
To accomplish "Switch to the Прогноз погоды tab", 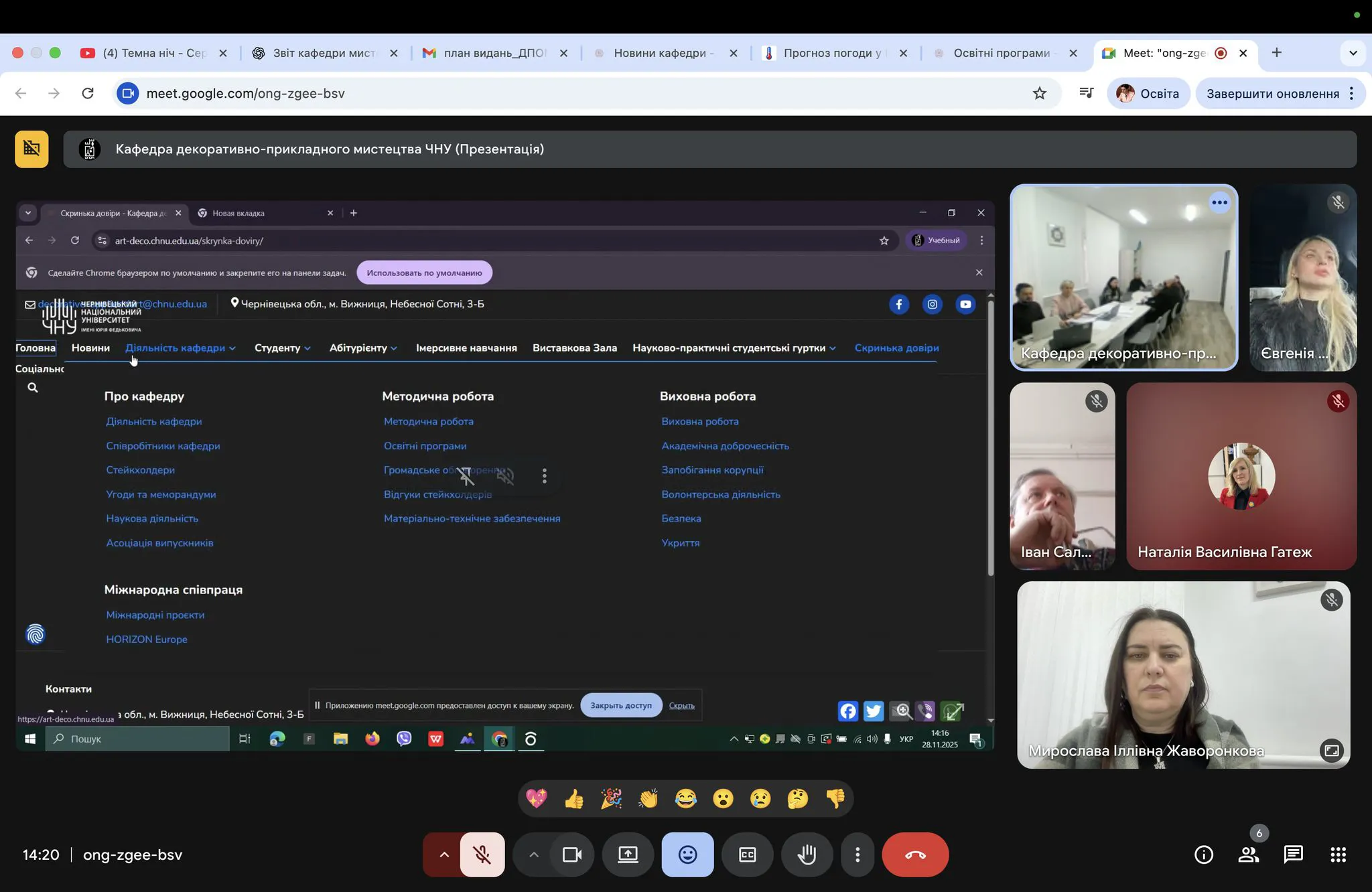I will [x=832, y=53].
